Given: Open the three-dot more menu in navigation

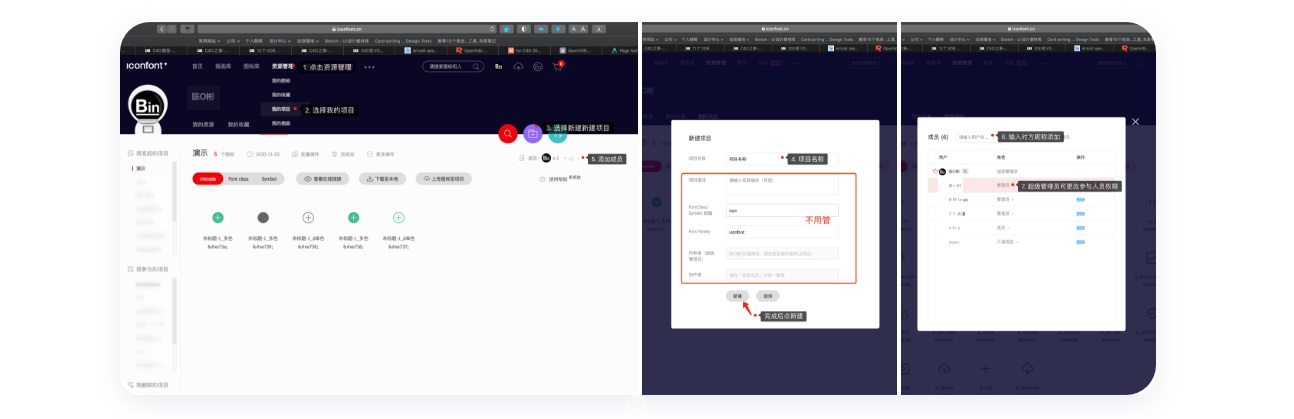Looking at the screenshot, I should [x=369, y=67].
